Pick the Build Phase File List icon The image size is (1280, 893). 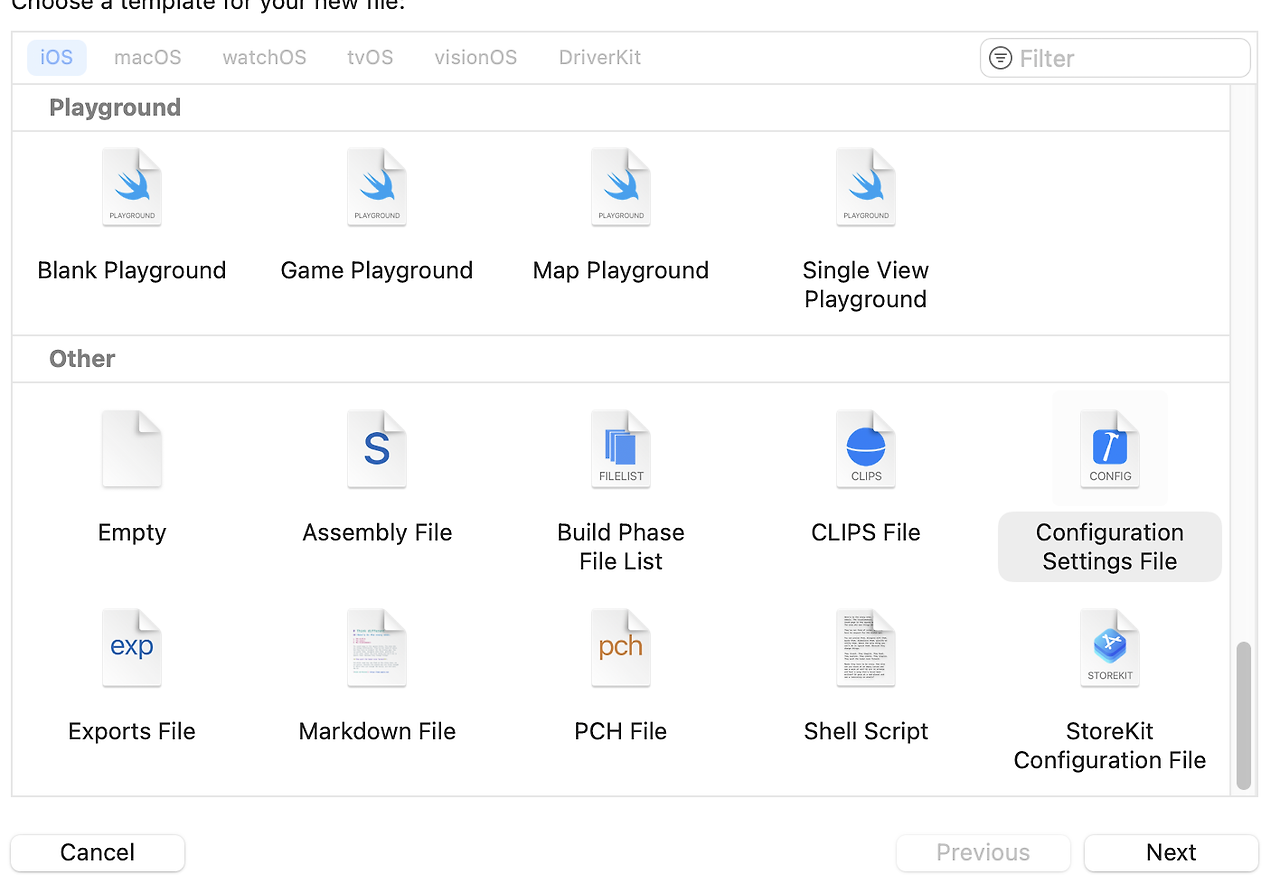pos(621,449)
